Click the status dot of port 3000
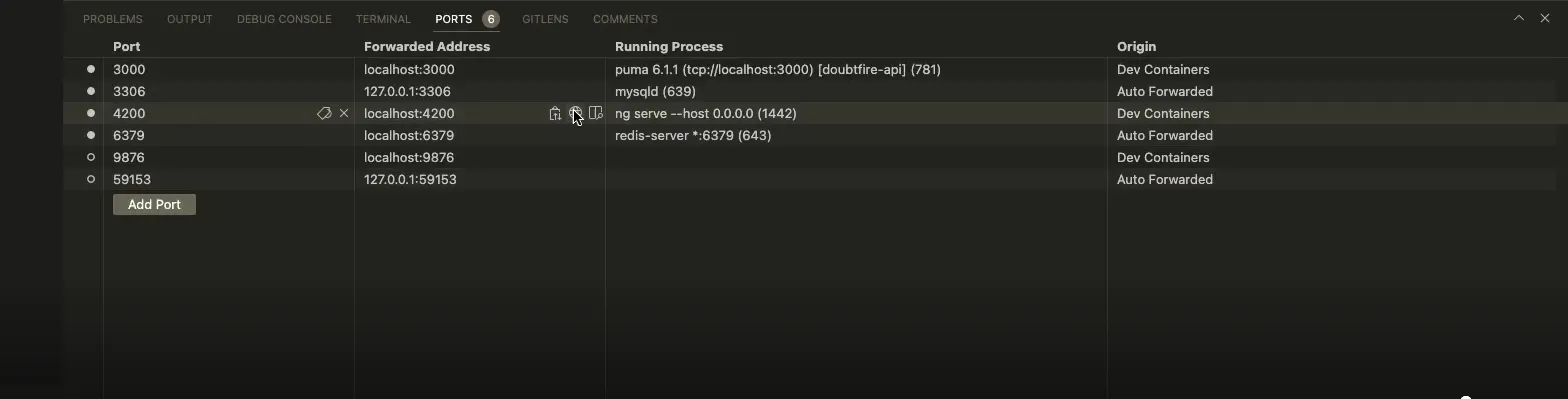This screenshot has height=399, width=1568. click(x=91, y=69)
